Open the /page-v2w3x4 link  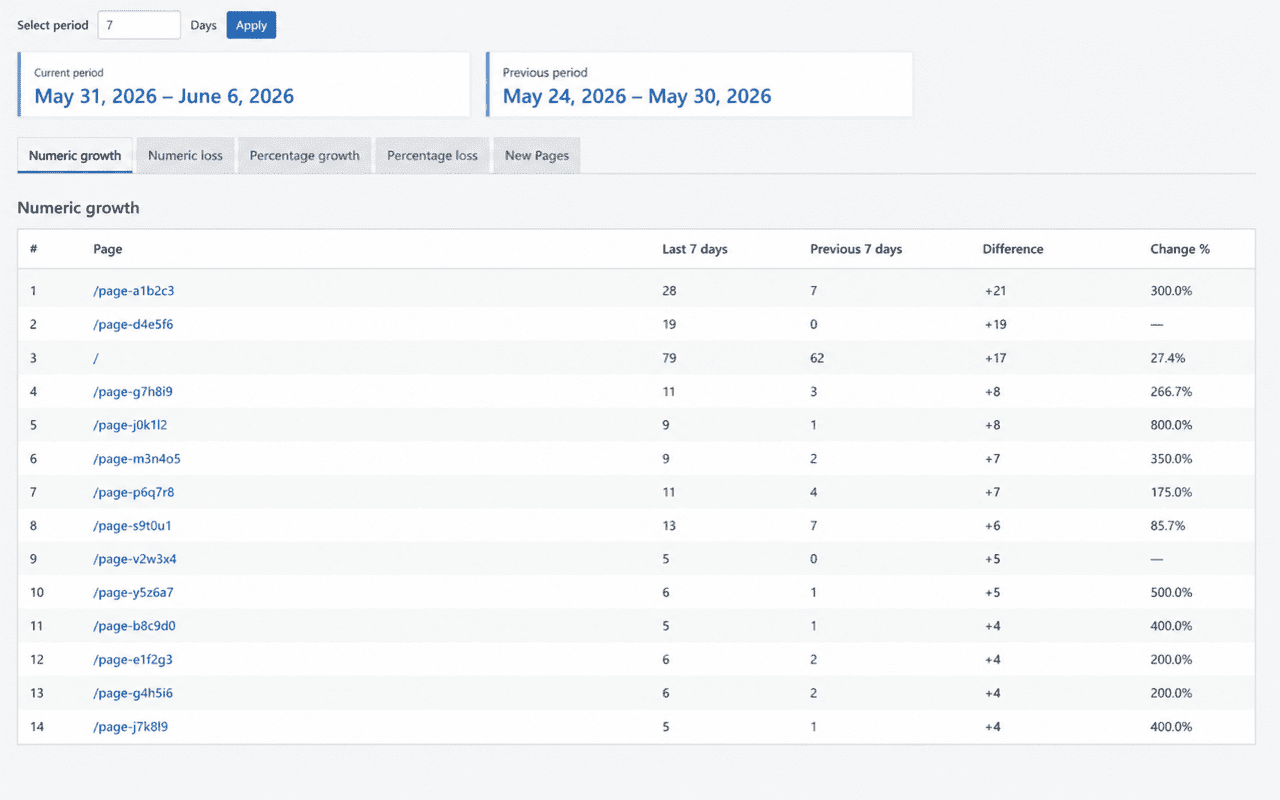(135, 559)
